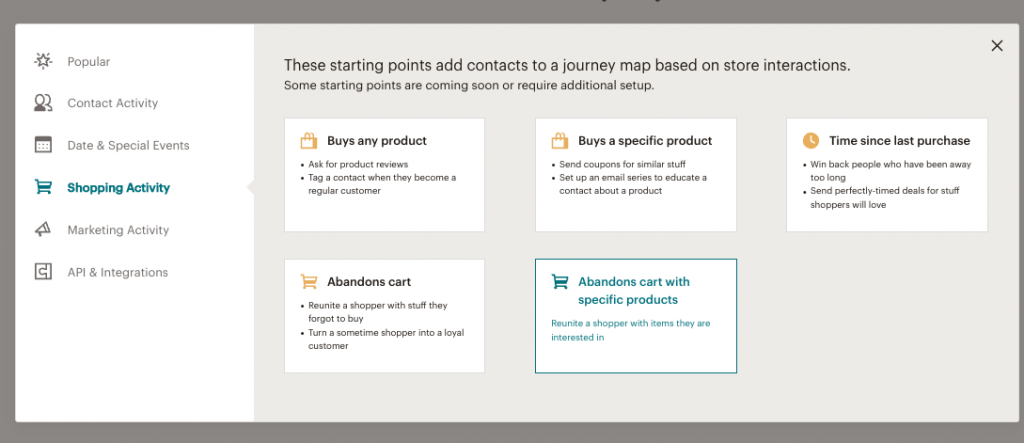Click the Shopping Activity cart icon in sidebar
The image size is (1024, 443).
point(43,188)
